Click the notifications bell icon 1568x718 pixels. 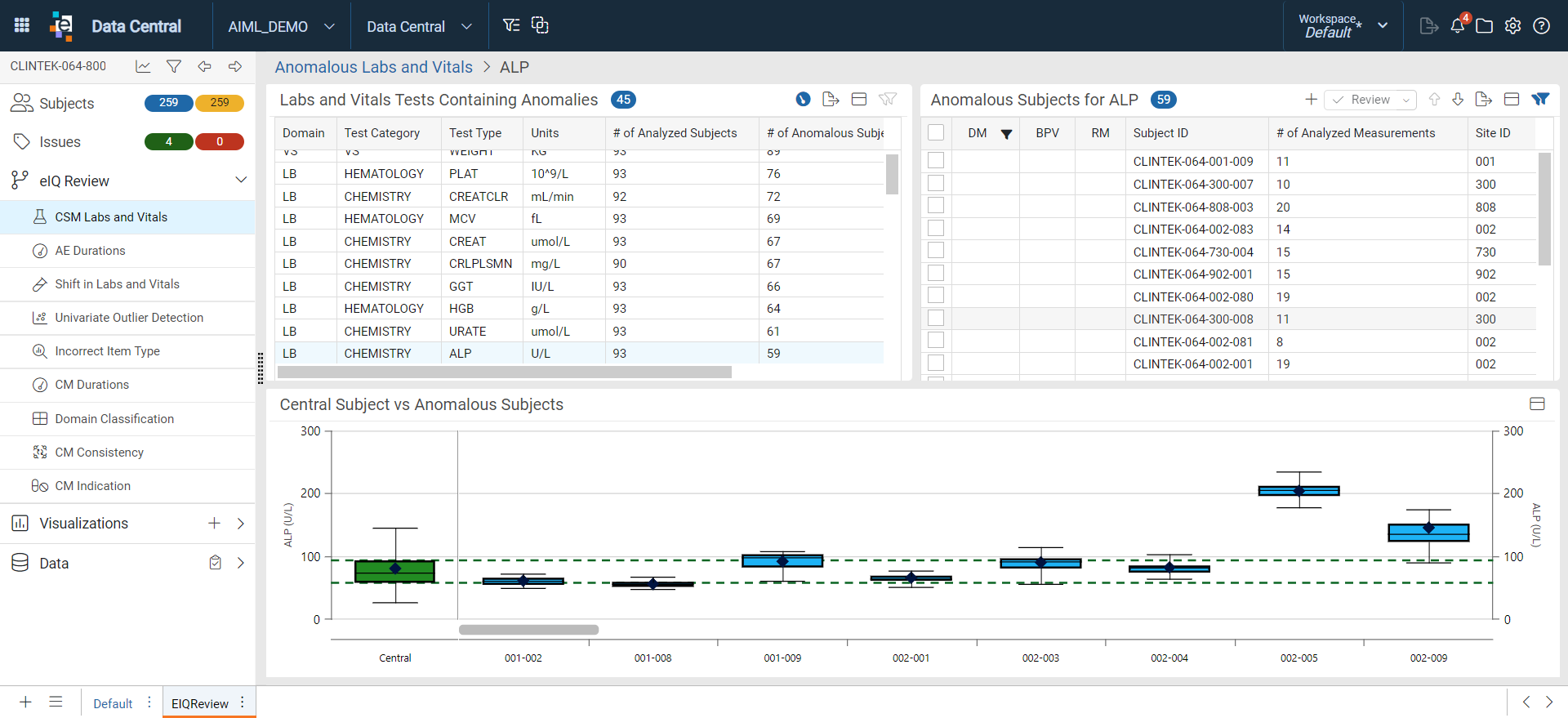coord(1458,25)
